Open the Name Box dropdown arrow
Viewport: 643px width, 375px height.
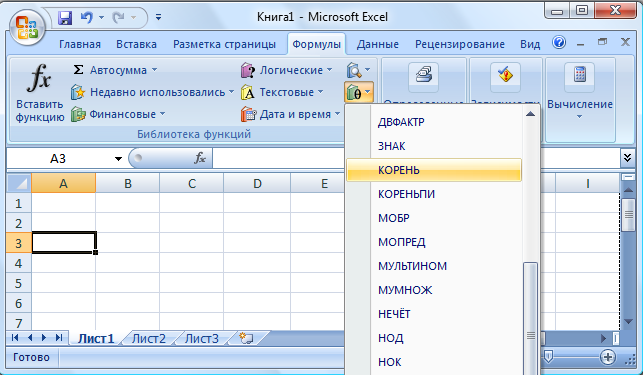[118, 159]
